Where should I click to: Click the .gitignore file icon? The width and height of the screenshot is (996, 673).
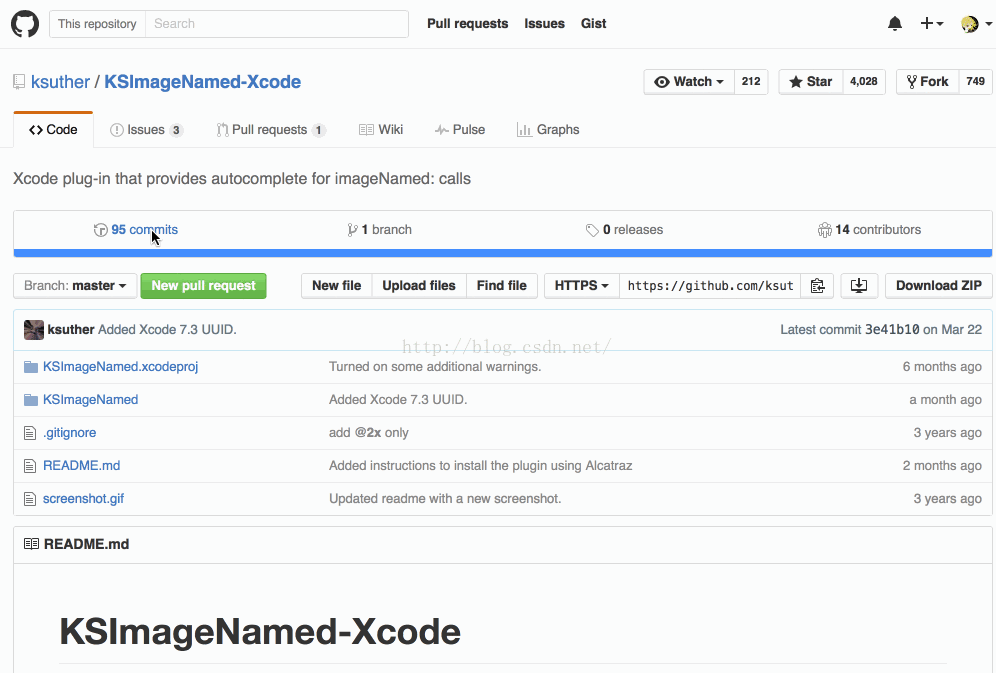(31, 433)
